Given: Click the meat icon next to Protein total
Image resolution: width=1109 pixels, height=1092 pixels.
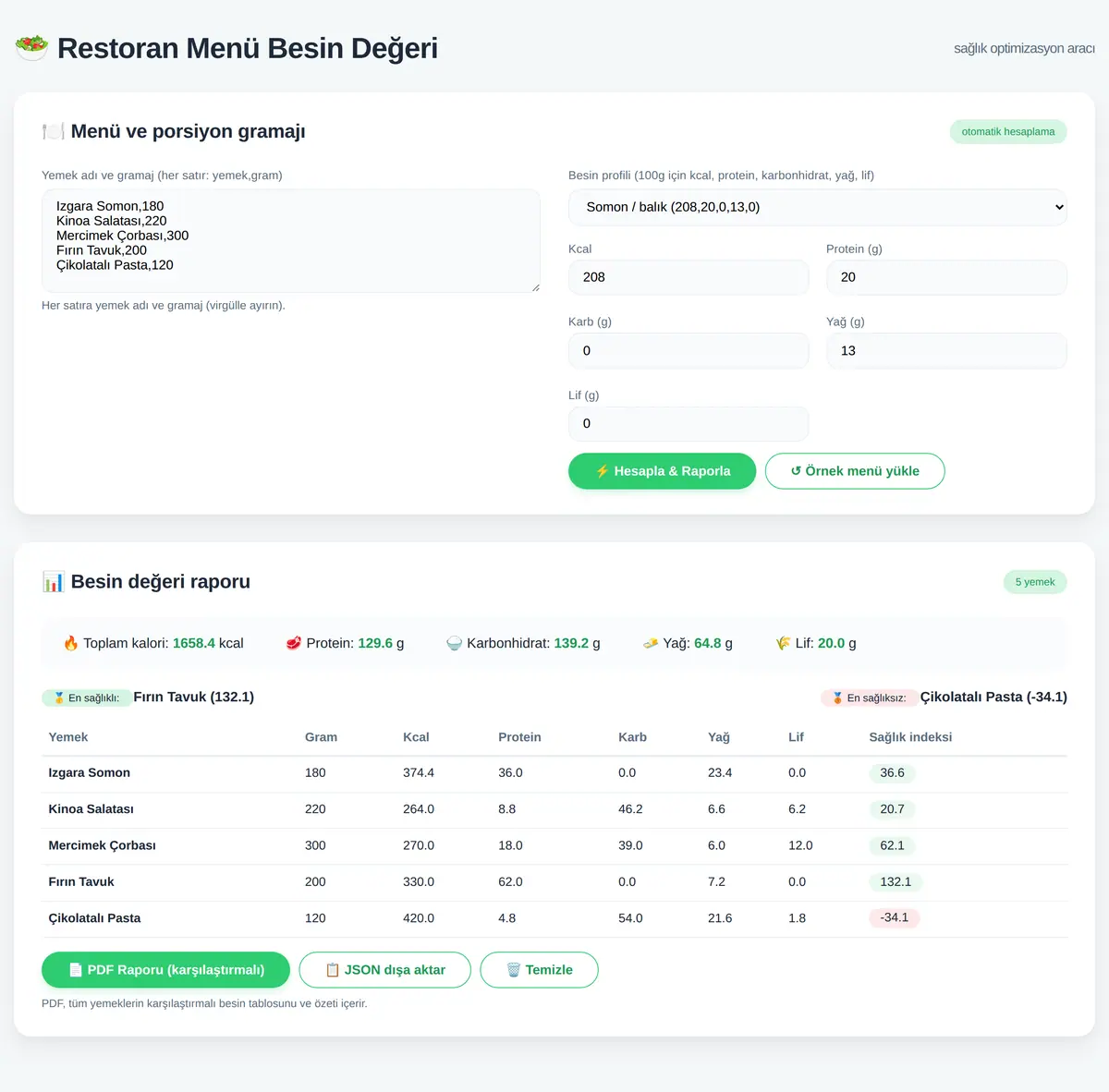Looking at the screenshot, I should [x=293, y=643].
